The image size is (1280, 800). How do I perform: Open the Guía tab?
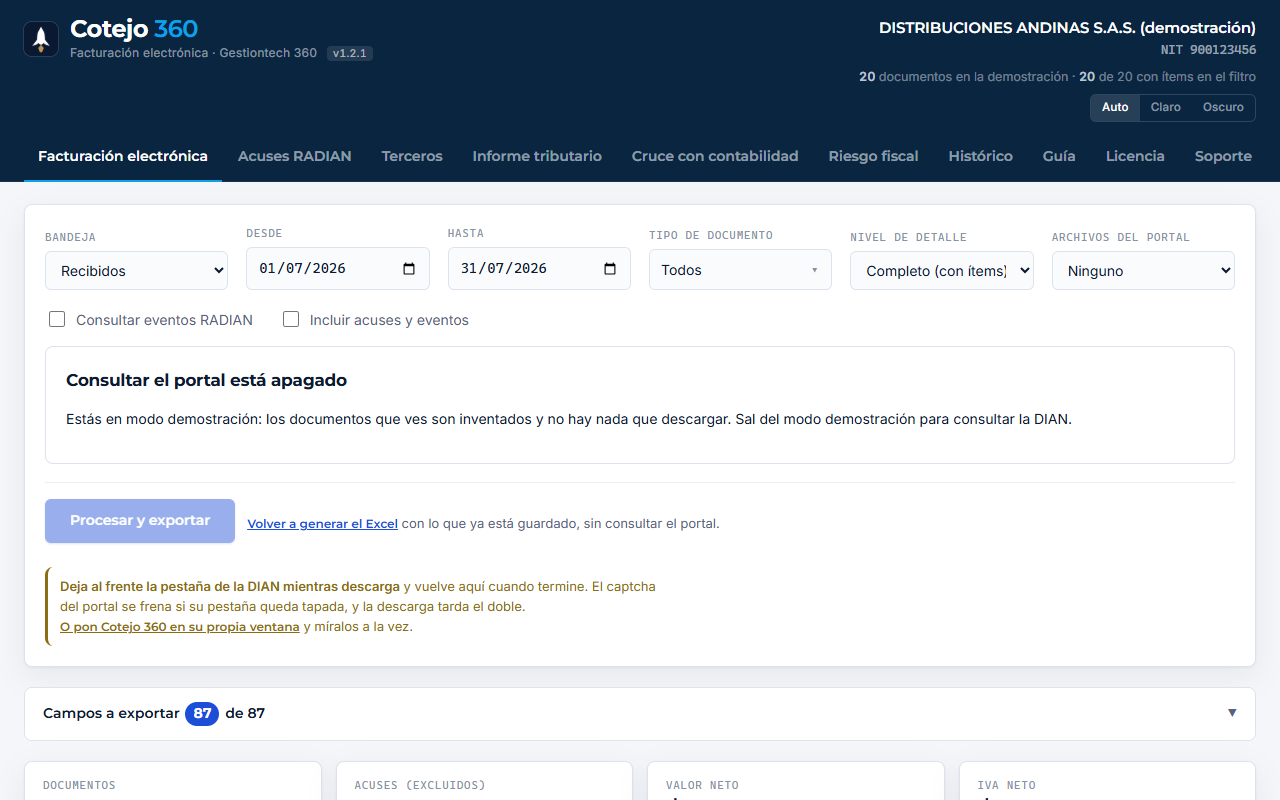click(x=1059, y=156)
